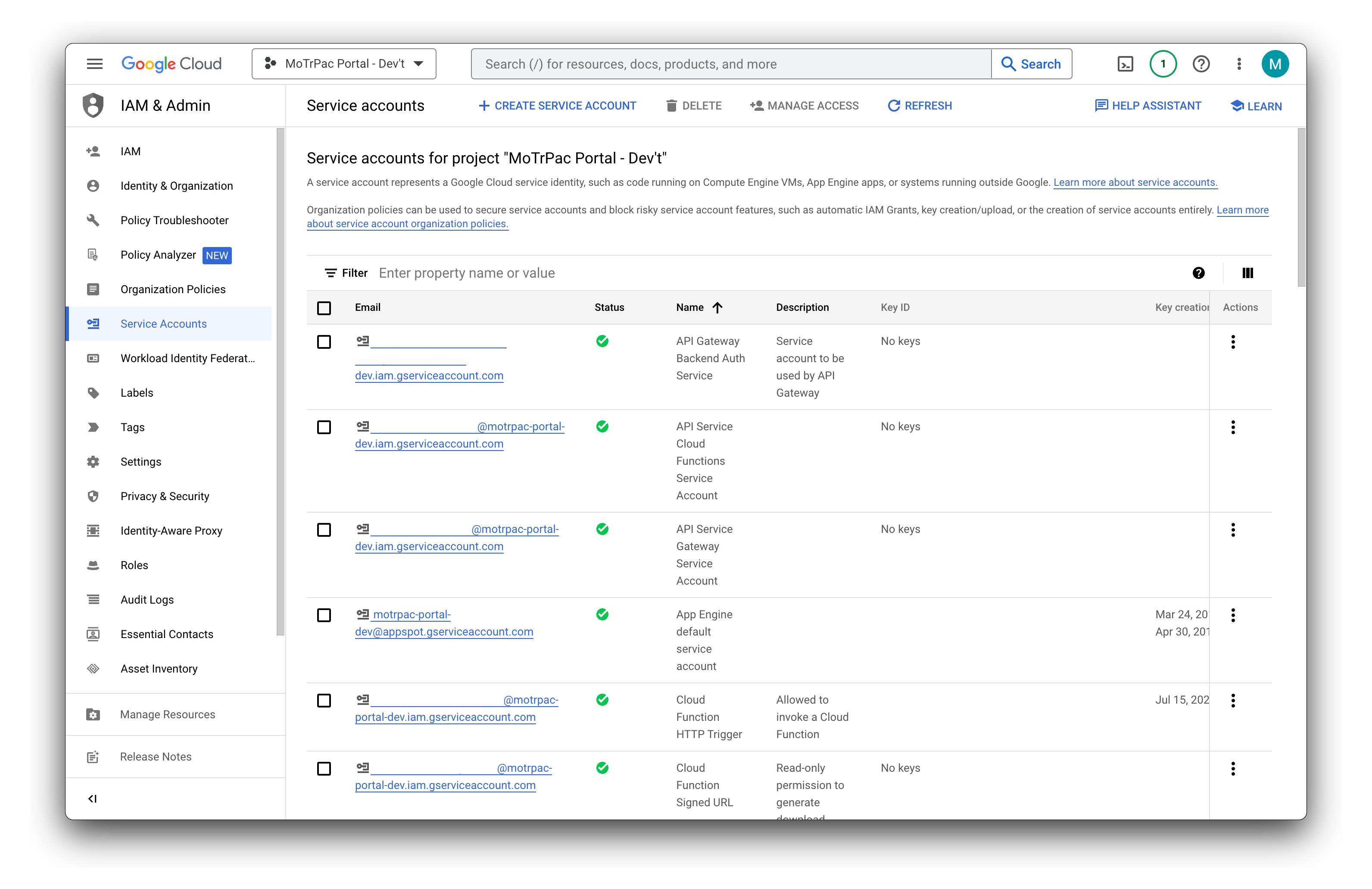This screenshot has height=889, width=1372.
Task: Click the Delete button
Action: 693,106
